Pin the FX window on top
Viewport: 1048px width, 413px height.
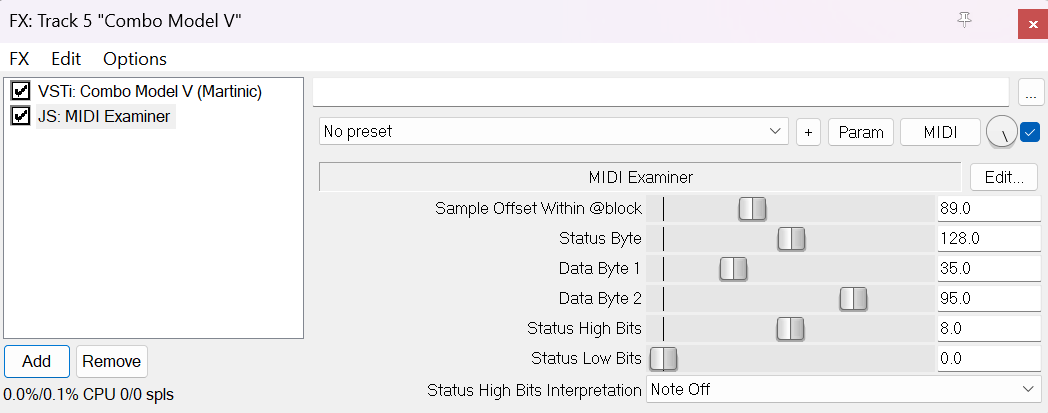point(964,19)
